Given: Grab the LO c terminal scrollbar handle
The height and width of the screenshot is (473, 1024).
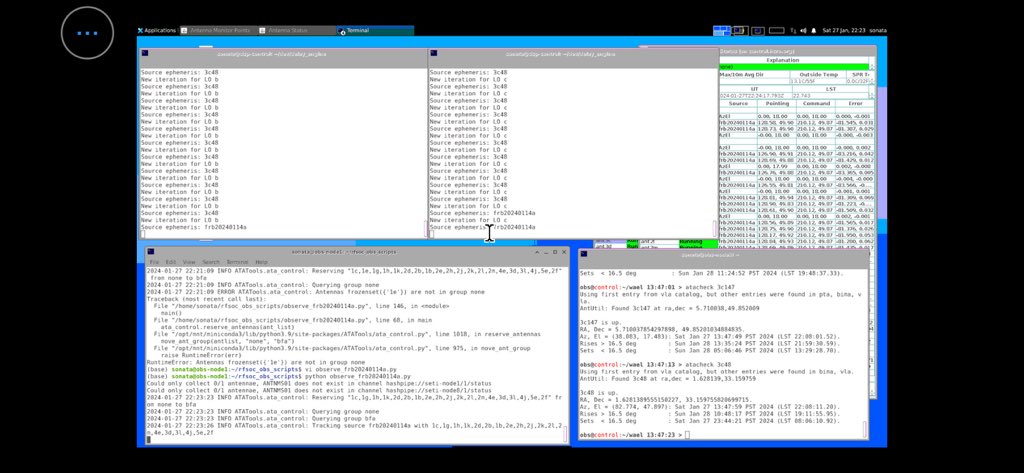Looking at the screenshot, I should click(x=714, y=229).
